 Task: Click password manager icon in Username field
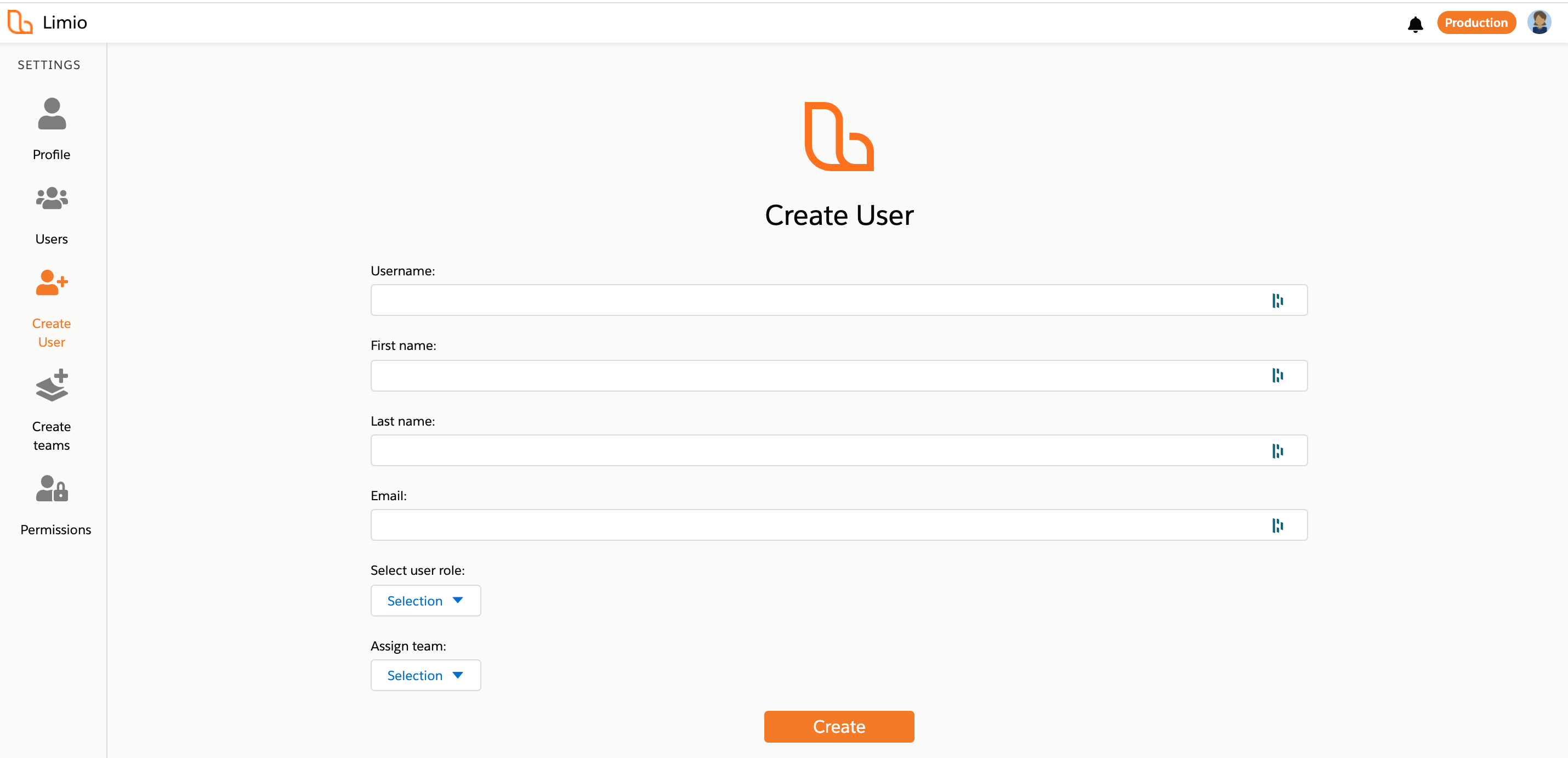click(1277, 301)
